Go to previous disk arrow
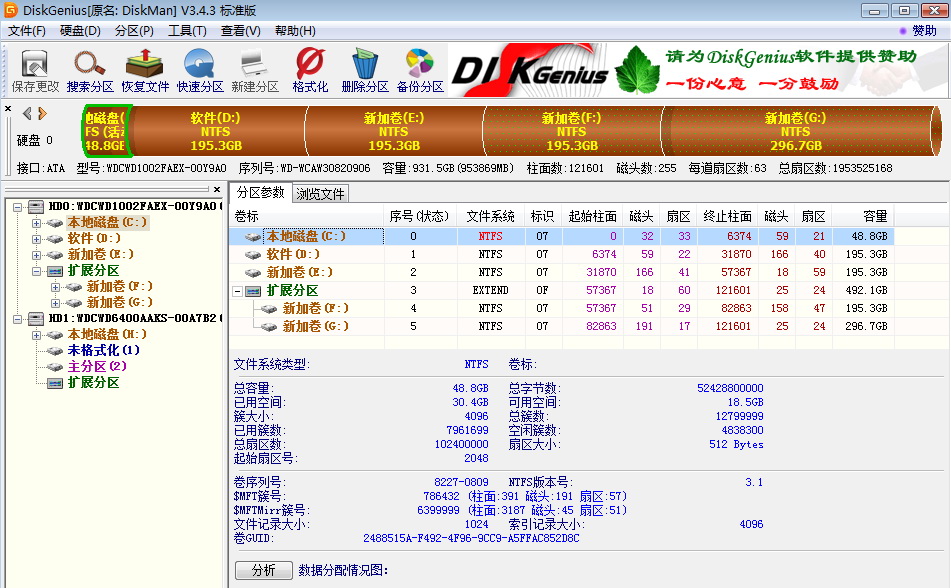This screenshot has height=588, width=951. pyautogui.click(x=27, y=113)
